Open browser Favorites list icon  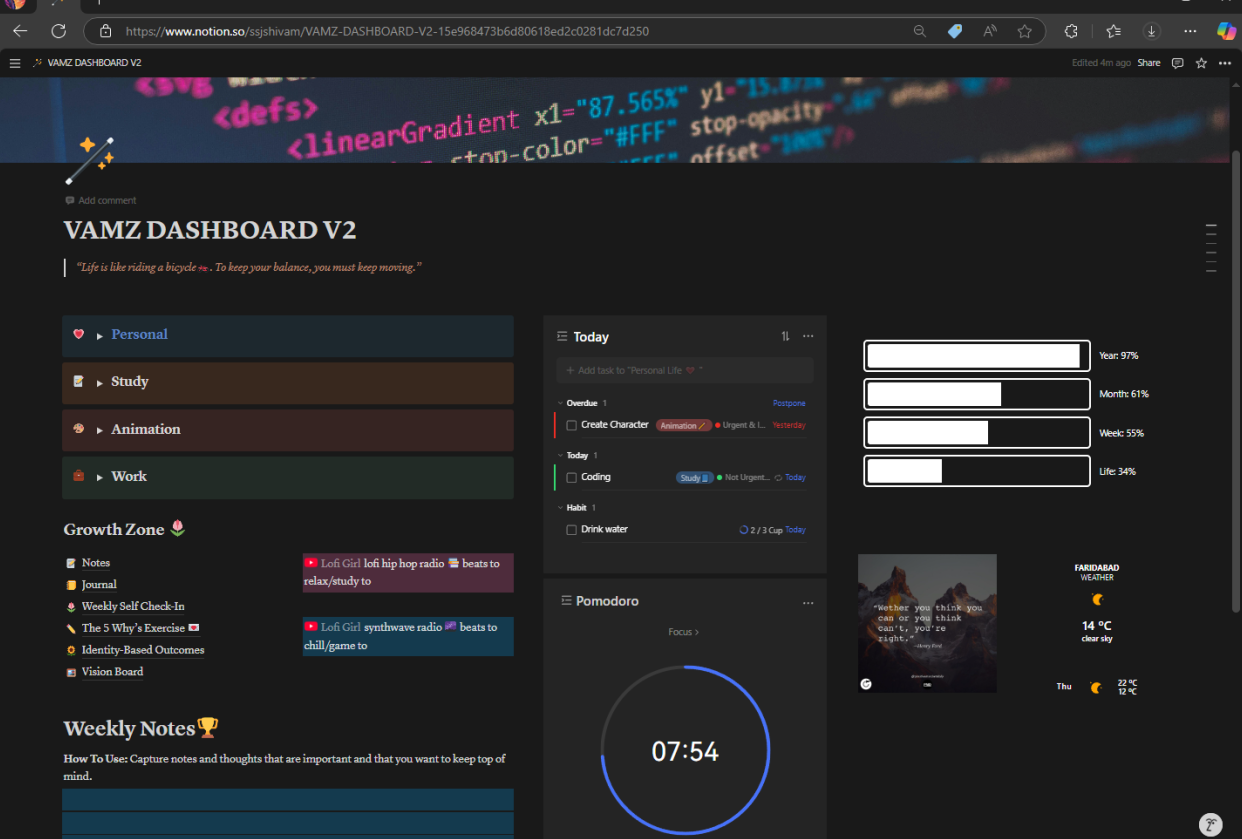1114,31
